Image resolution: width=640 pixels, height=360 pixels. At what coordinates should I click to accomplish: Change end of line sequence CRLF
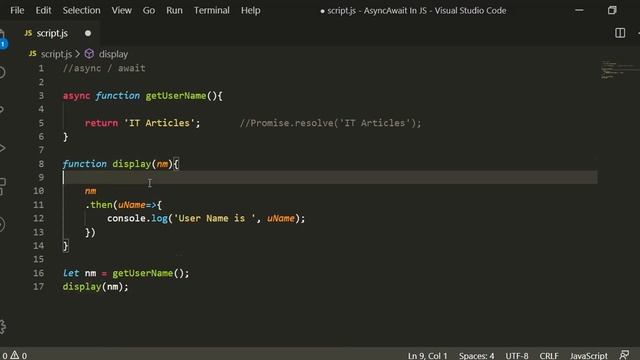[x=549, y=356]
